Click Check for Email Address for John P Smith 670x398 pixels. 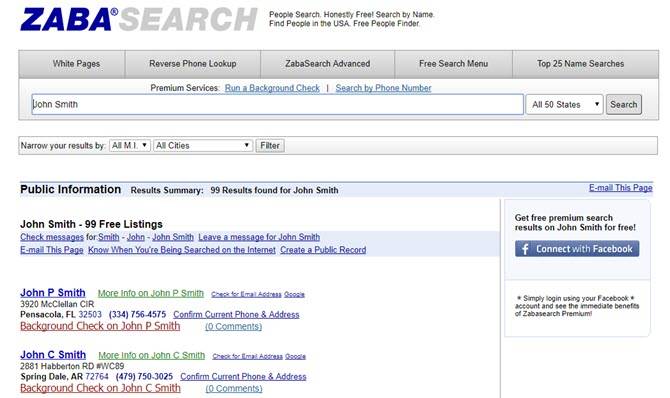246,295
